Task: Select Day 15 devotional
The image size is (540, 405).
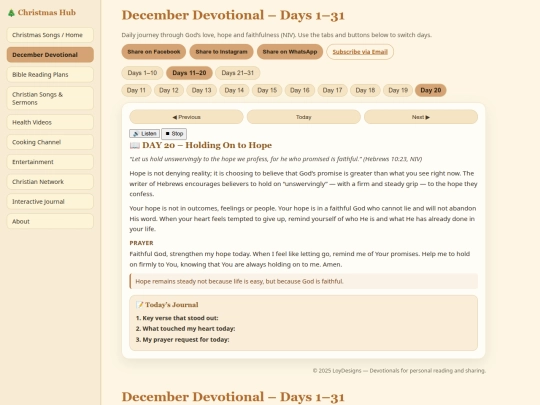Action: (x=267, y=90)
